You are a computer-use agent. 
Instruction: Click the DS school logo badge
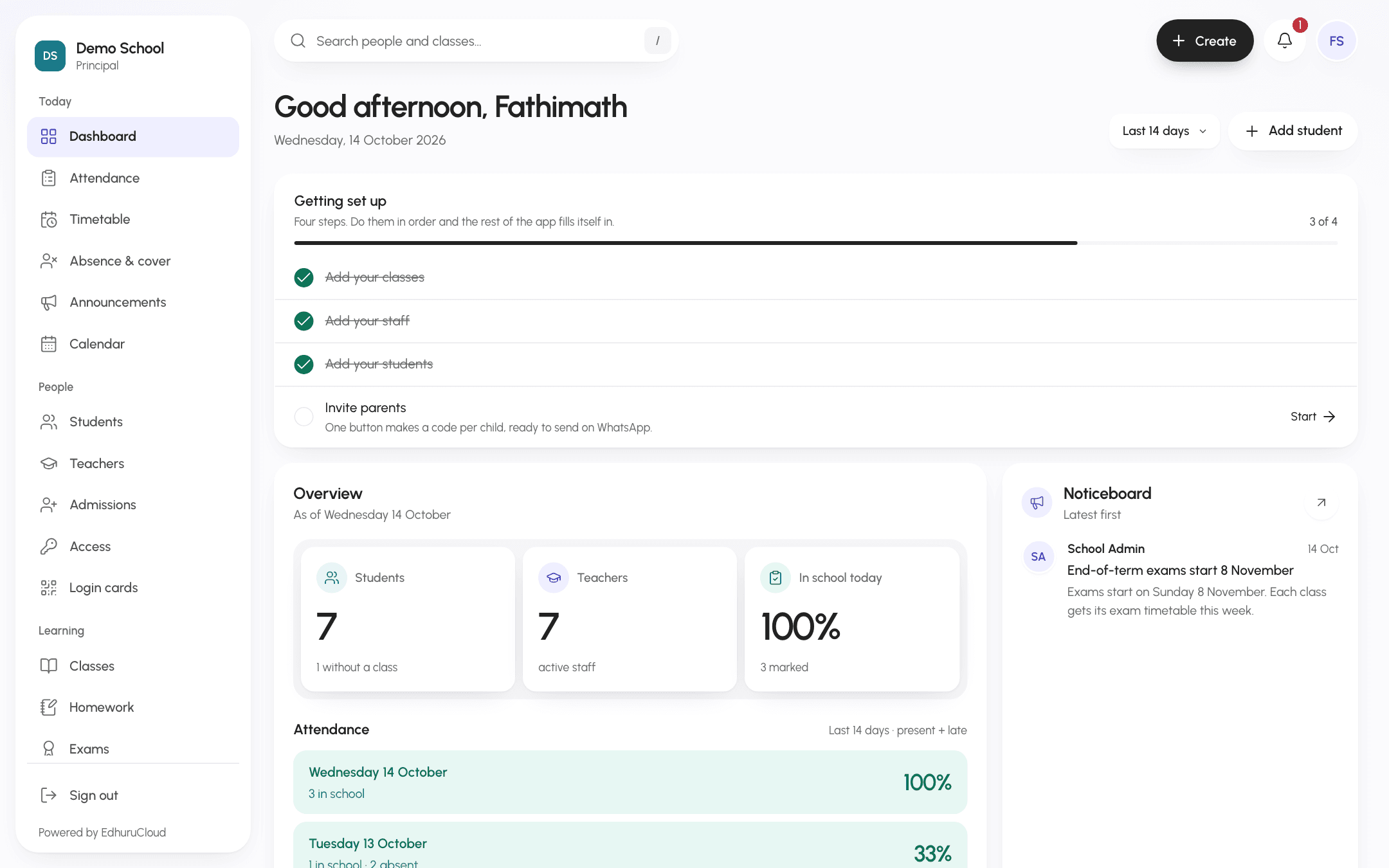[50, 56]
